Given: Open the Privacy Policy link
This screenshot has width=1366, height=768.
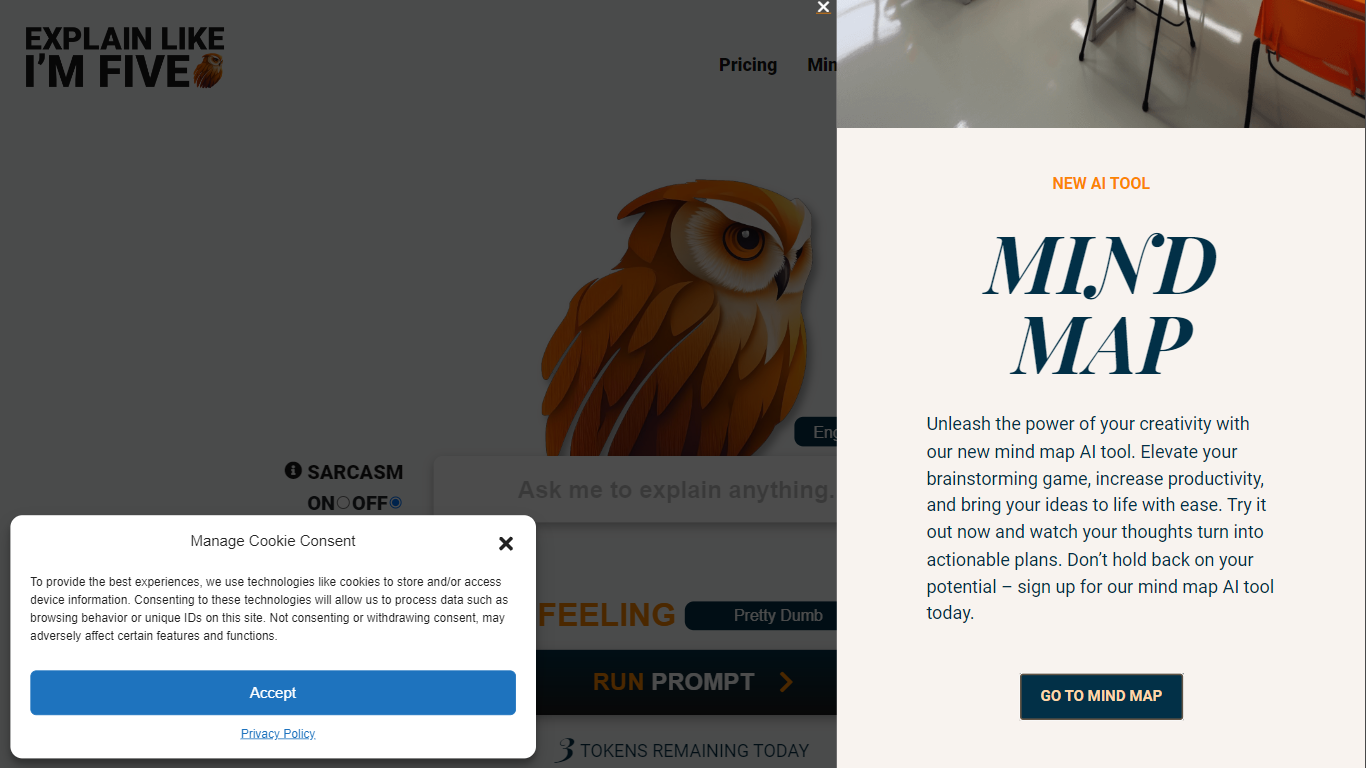Looking at the screenshot, I should (x=278, y=734).
